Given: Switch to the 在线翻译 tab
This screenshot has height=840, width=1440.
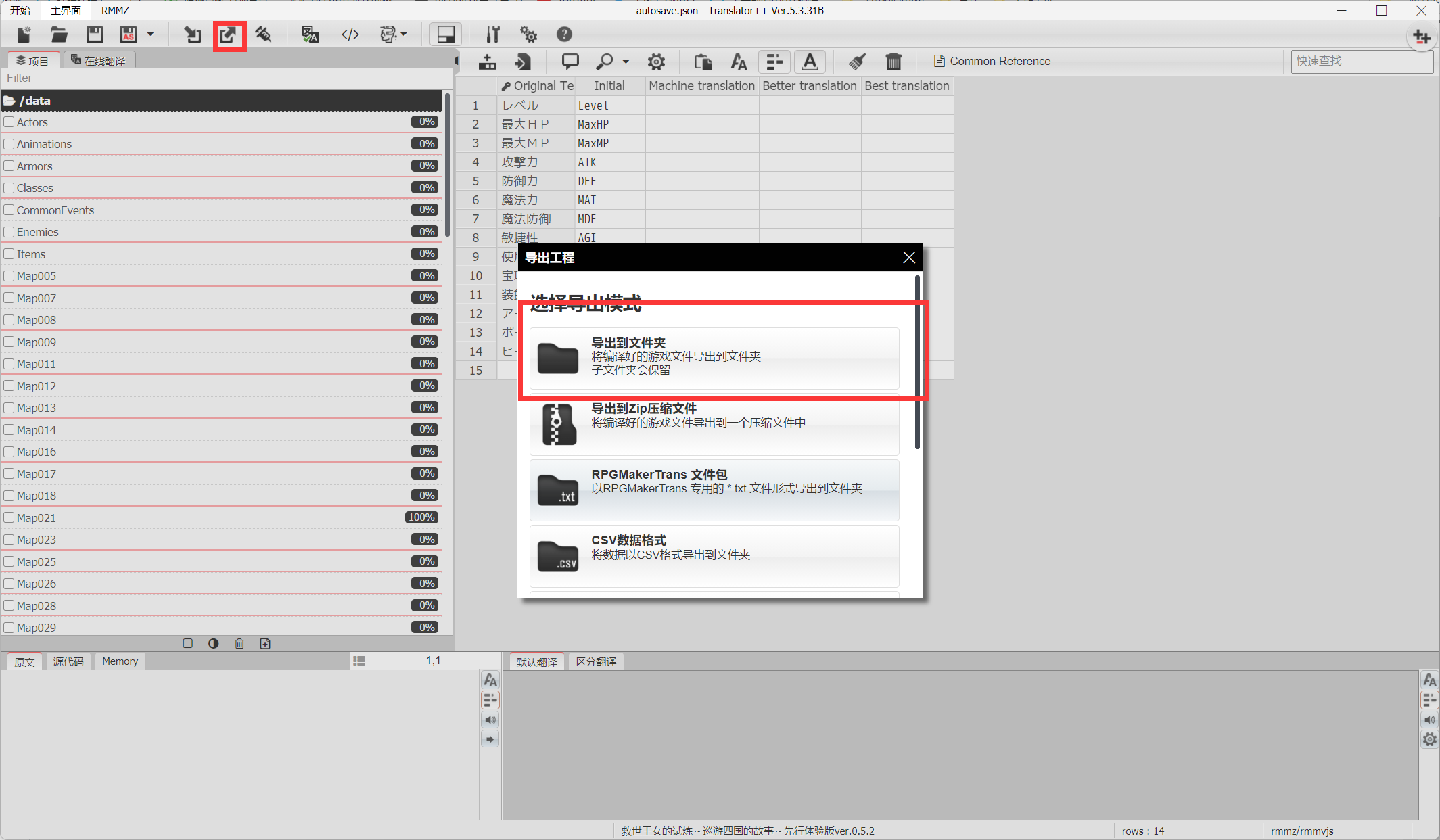Looking at the screenshot, I should (x=99, y=61).
